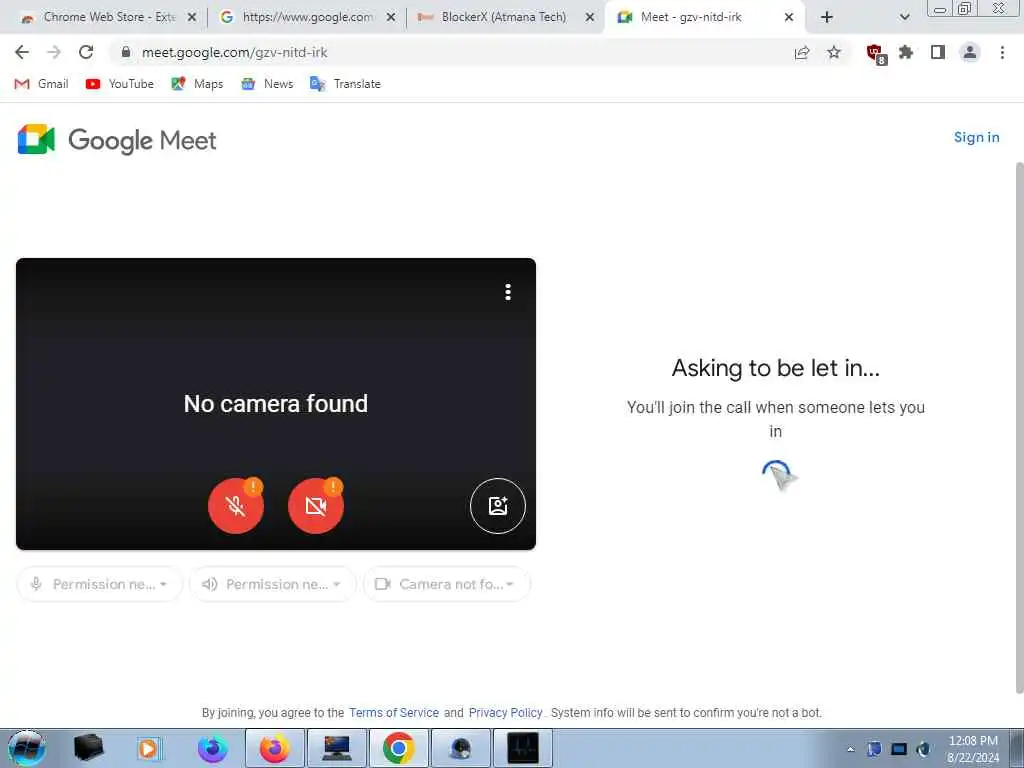Viewport: 1024px width, 768px height.
Task: Close the Chrome Web Store tab
Action: pos(192,18)
